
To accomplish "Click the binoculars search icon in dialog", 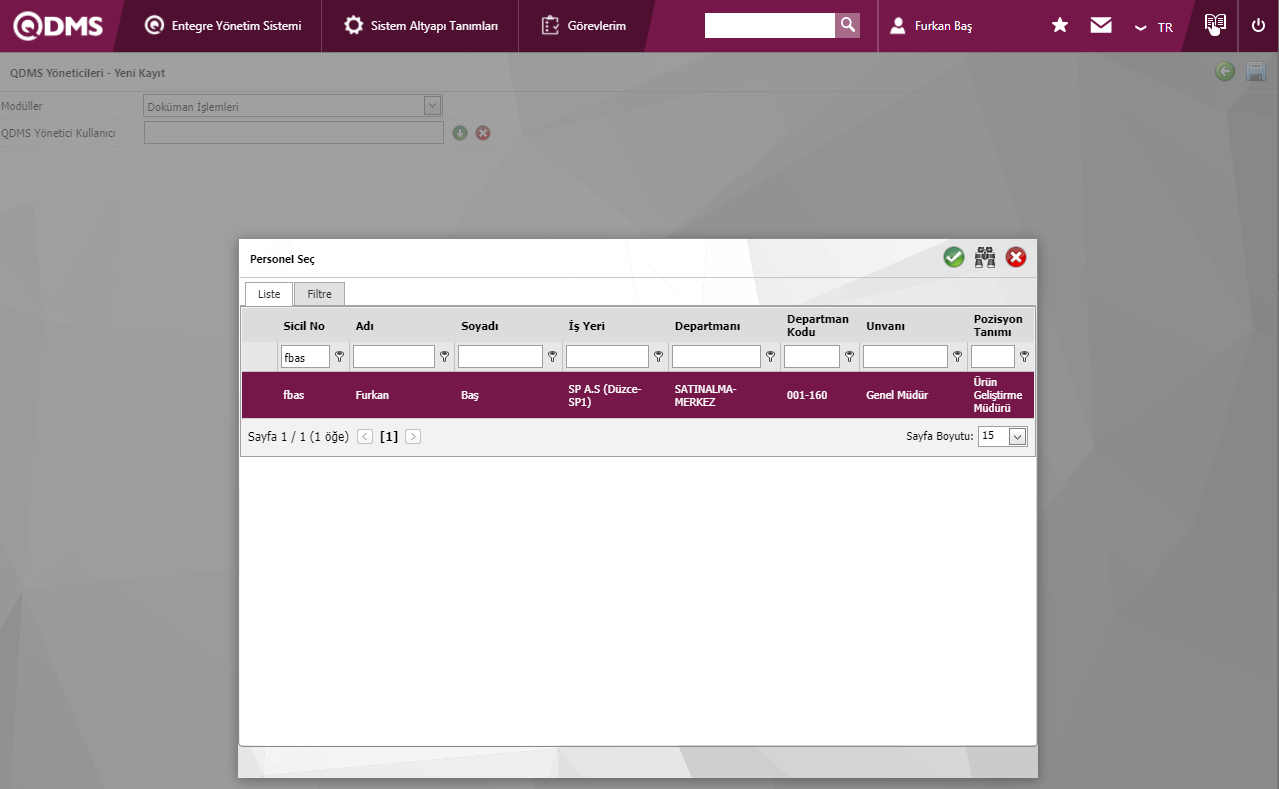I will pyautogui.click(x=985, y=258).
